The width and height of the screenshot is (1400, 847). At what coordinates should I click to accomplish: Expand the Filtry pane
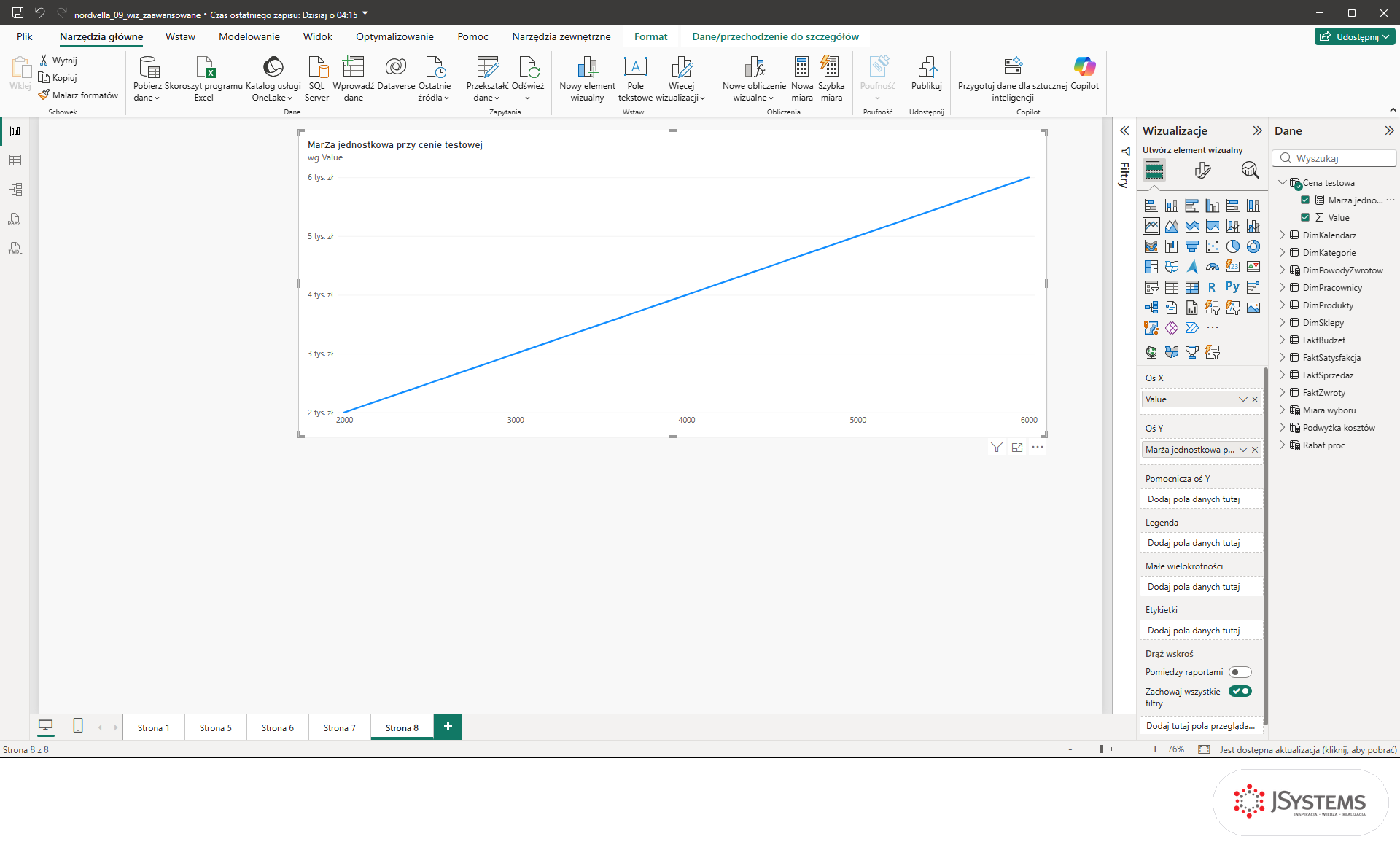(x=1124, y=130)
